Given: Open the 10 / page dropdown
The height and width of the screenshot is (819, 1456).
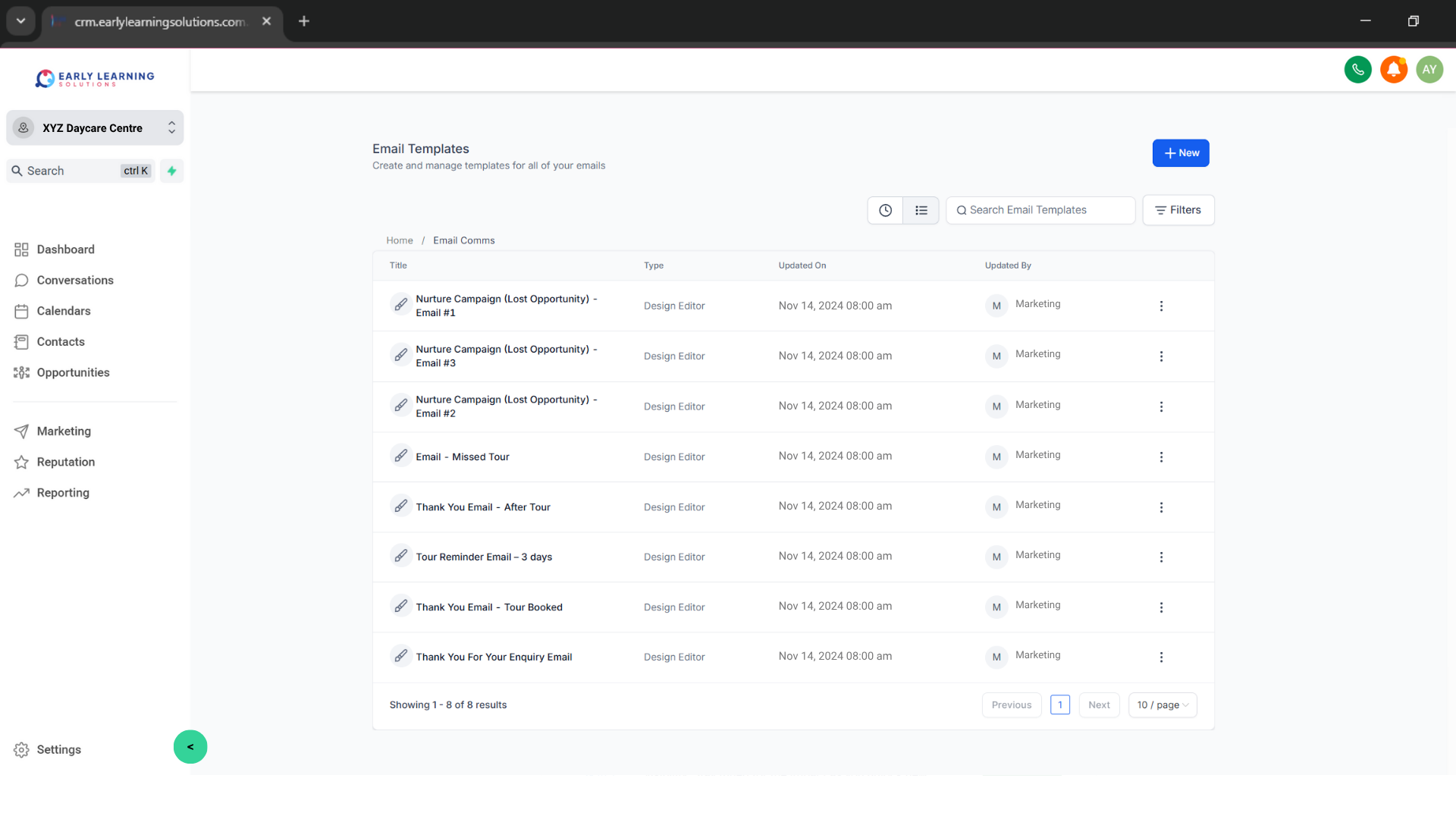Looking at the screenshot, I should point(1163,704).
